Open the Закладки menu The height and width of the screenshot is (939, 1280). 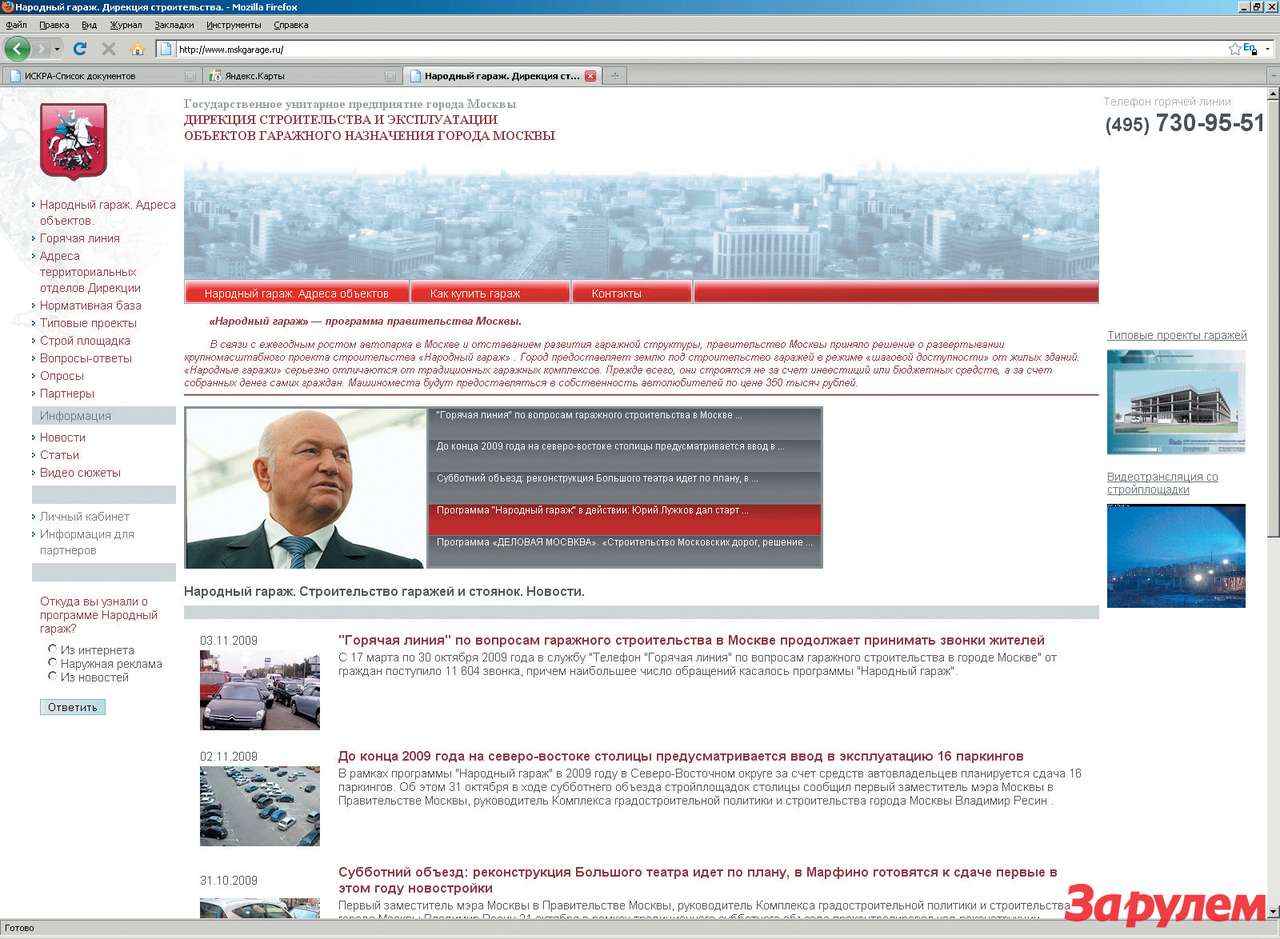pyautogui.click(x=174, y=24)
